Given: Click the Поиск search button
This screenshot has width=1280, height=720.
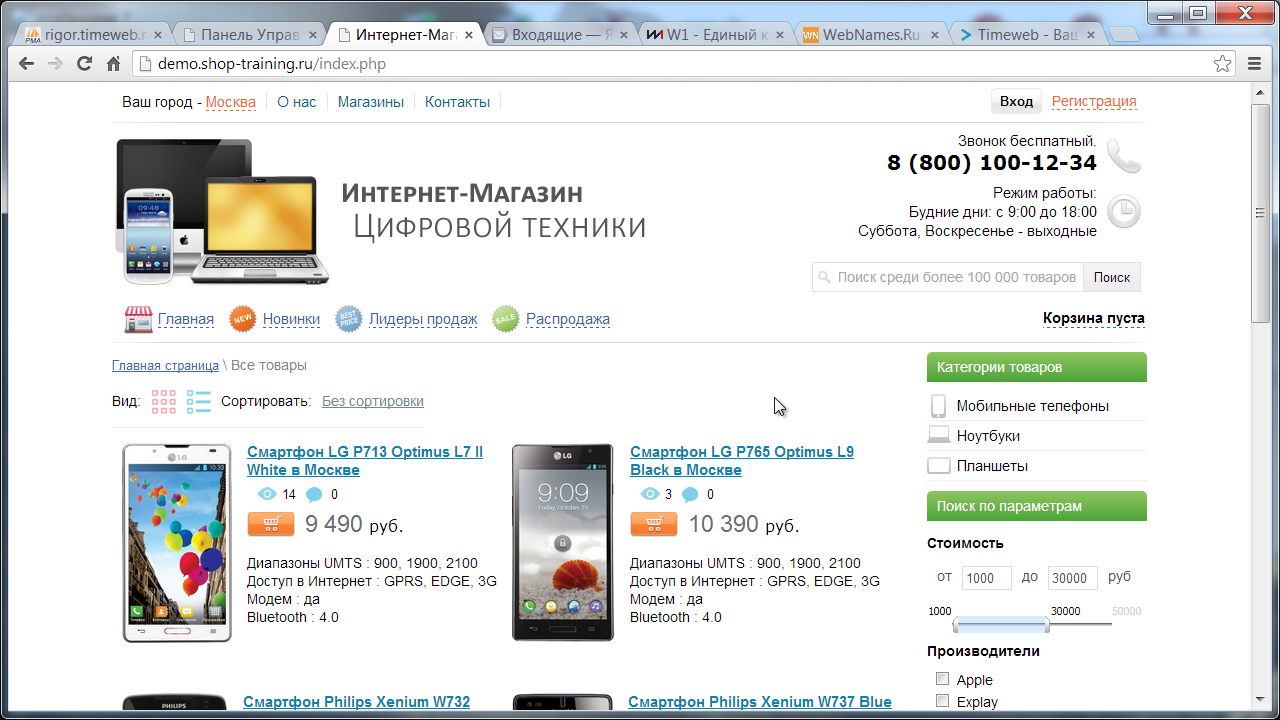Looking at the screenshot, I should point(1112,277).
